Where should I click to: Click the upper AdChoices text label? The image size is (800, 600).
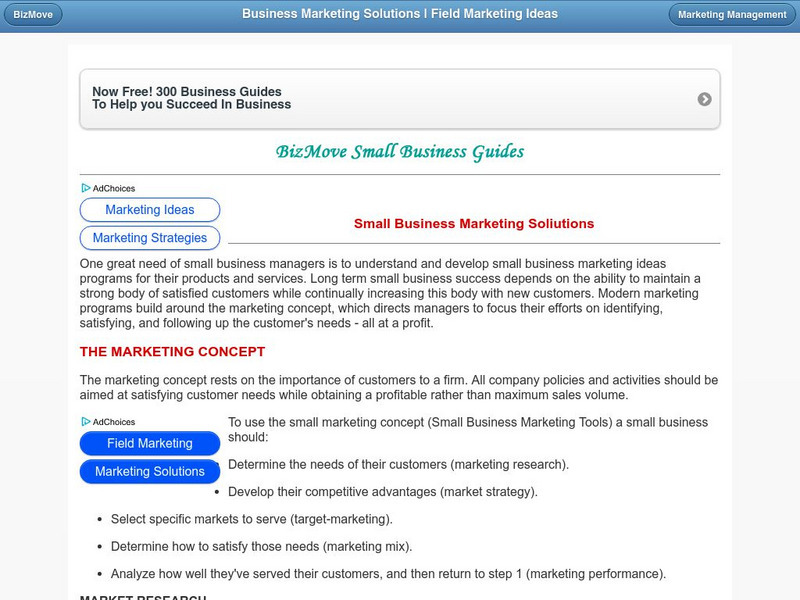(x=112, y=187)
